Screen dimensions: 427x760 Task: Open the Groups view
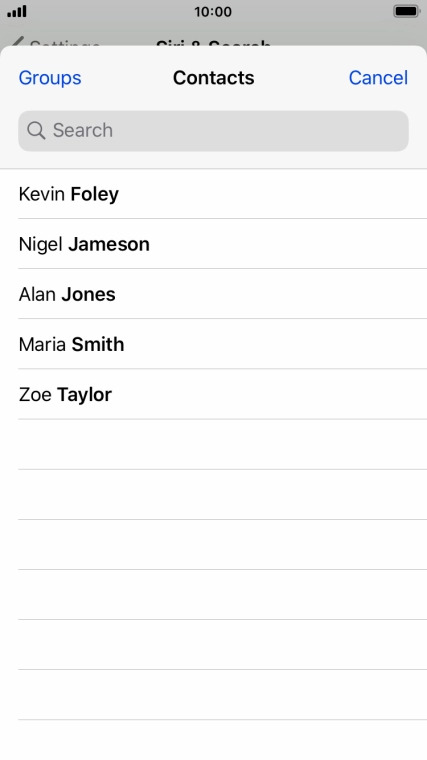click(x=50, y=78)
